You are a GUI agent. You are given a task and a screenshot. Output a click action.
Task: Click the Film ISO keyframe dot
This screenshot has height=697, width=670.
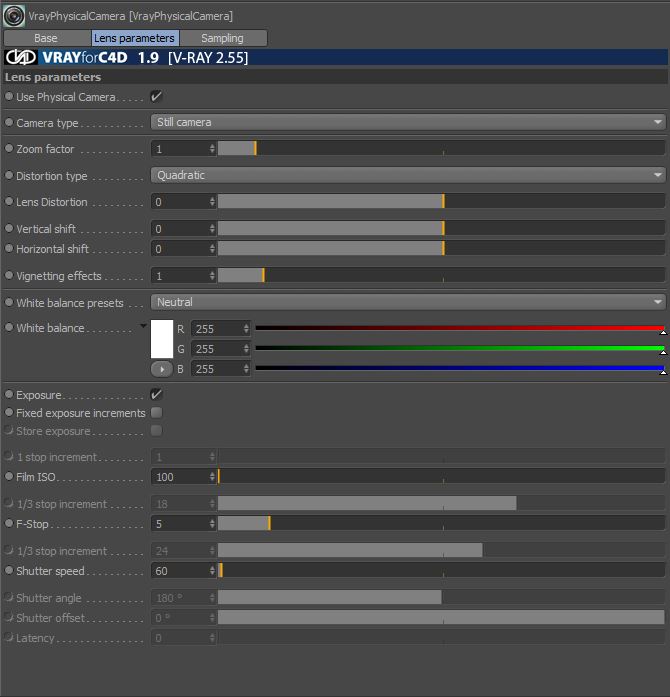pyautogui.click(x=9, y=477)
